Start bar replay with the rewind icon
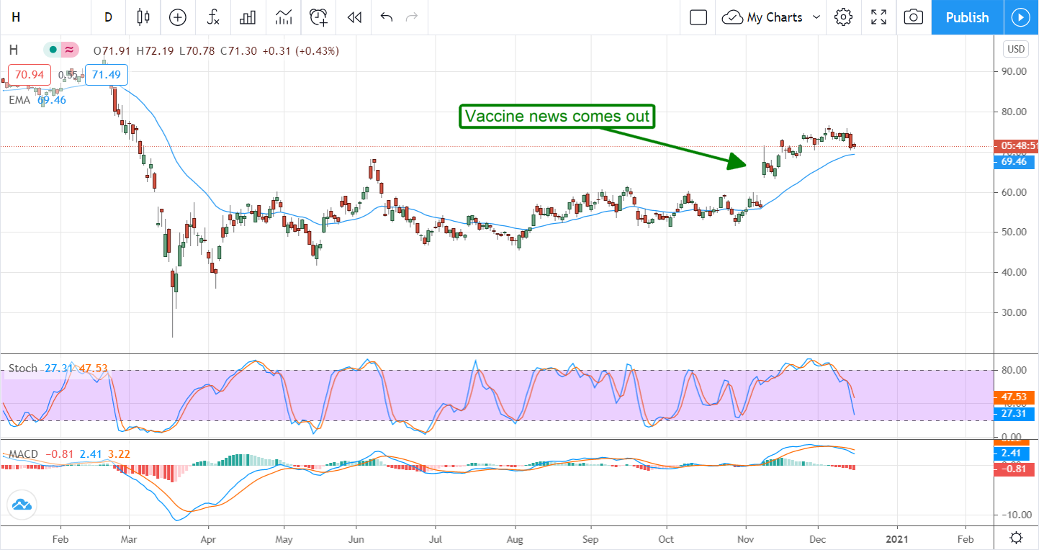1039x550 pixels. click(354, 17)
